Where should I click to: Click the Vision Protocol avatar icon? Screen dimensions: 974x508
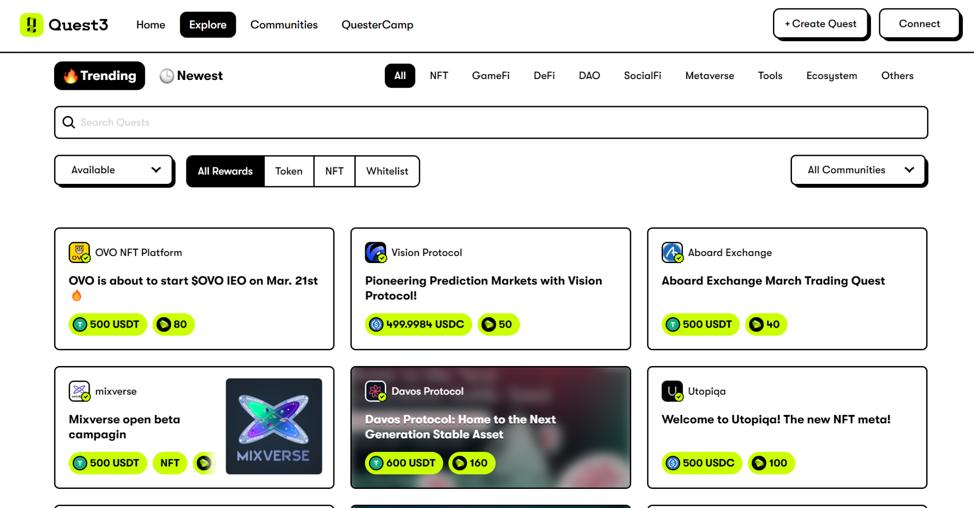(376, 253)
